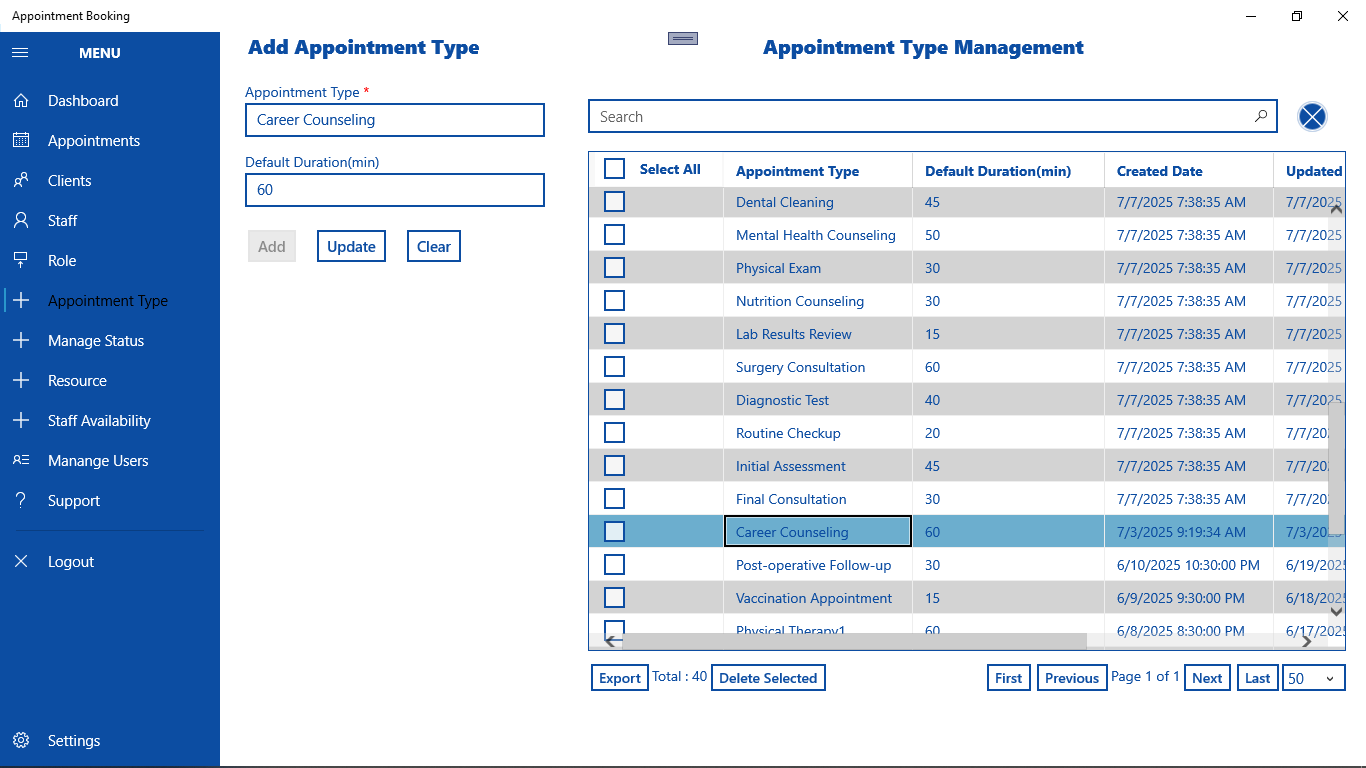Image resolution: width=1366 pixels, height=768 pixels.
Task: Check the Career Counseling row checkbox
Action: pos(615,532)
